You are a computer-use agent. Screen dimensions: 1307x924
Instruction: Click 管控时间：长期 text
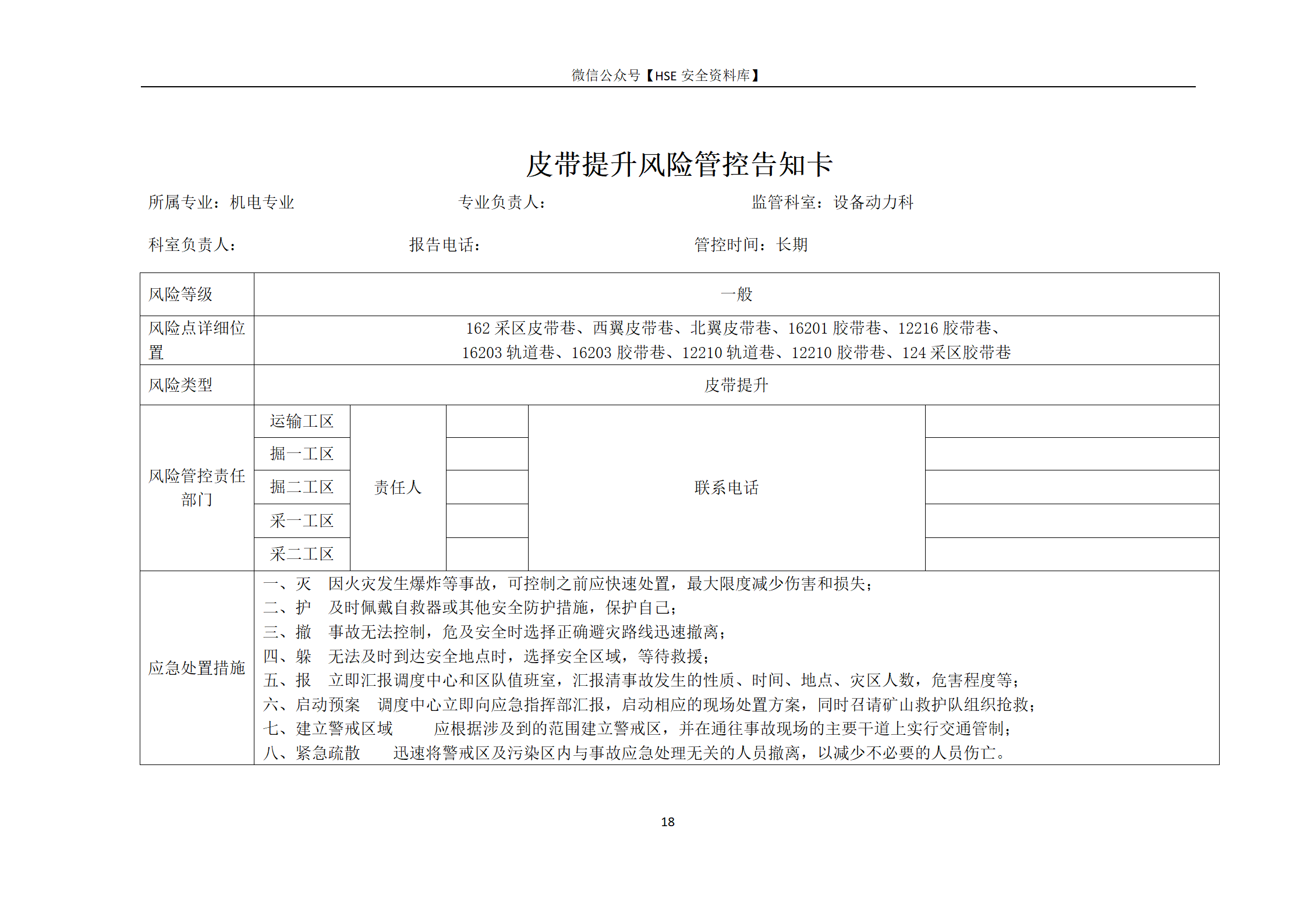click(751, 245)
